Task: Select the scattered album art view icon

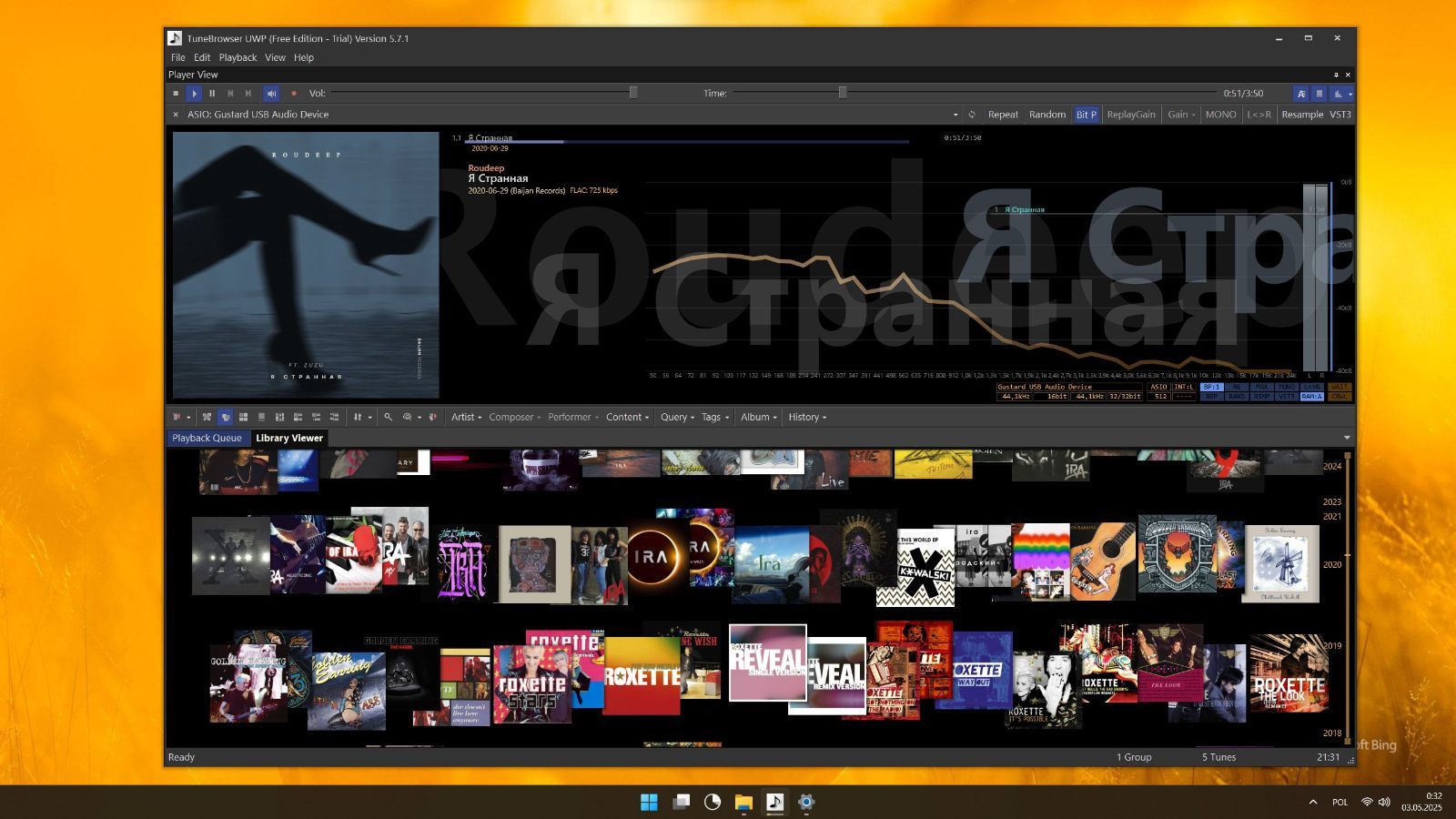Action: coord(207,417)
